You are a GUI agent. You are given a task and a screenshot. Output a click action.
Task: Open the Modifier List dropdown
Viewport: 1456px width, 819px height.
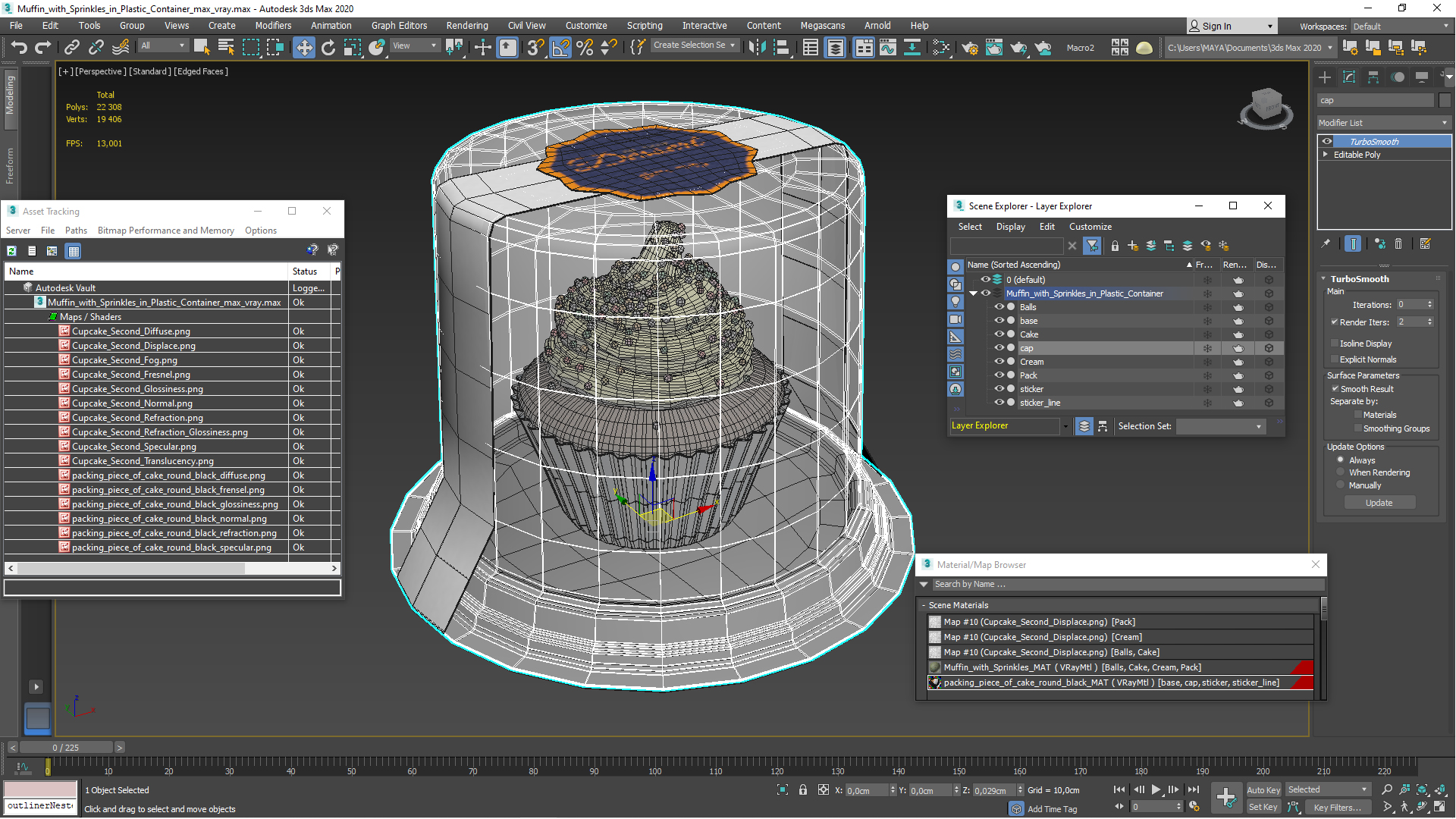(1384, 123)
